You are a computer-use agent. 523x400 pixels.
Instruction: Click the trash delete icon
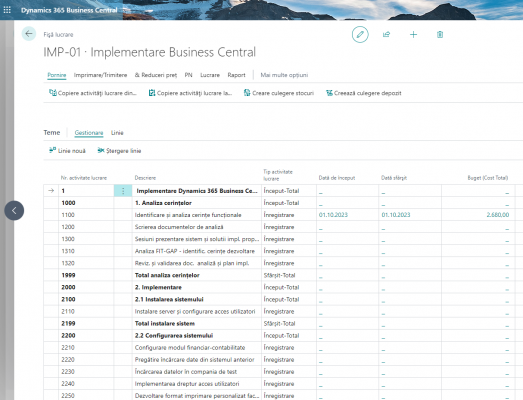(440, 34)
